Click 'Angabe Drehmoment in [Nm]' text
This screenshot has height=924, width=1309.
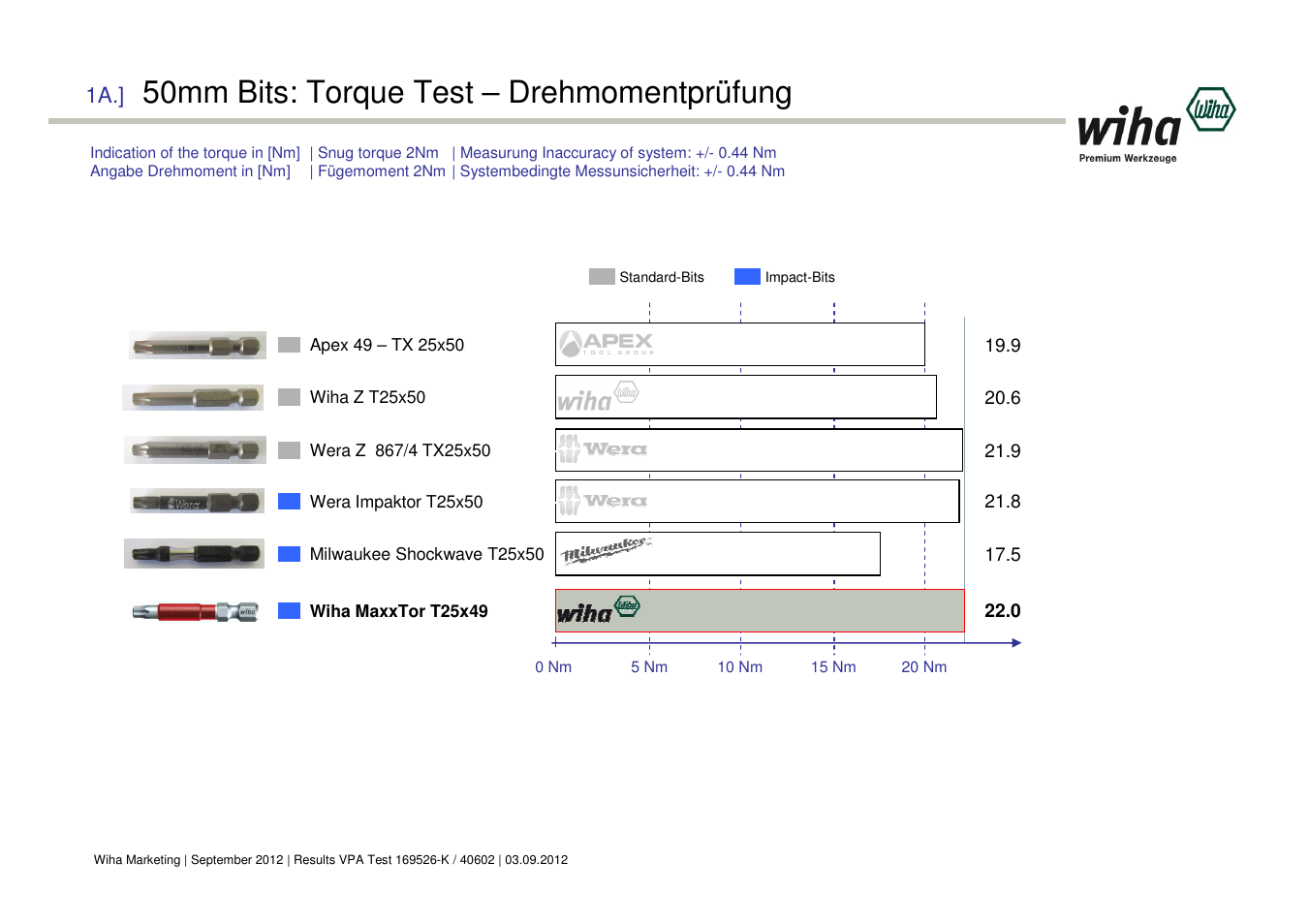point(190,171)
